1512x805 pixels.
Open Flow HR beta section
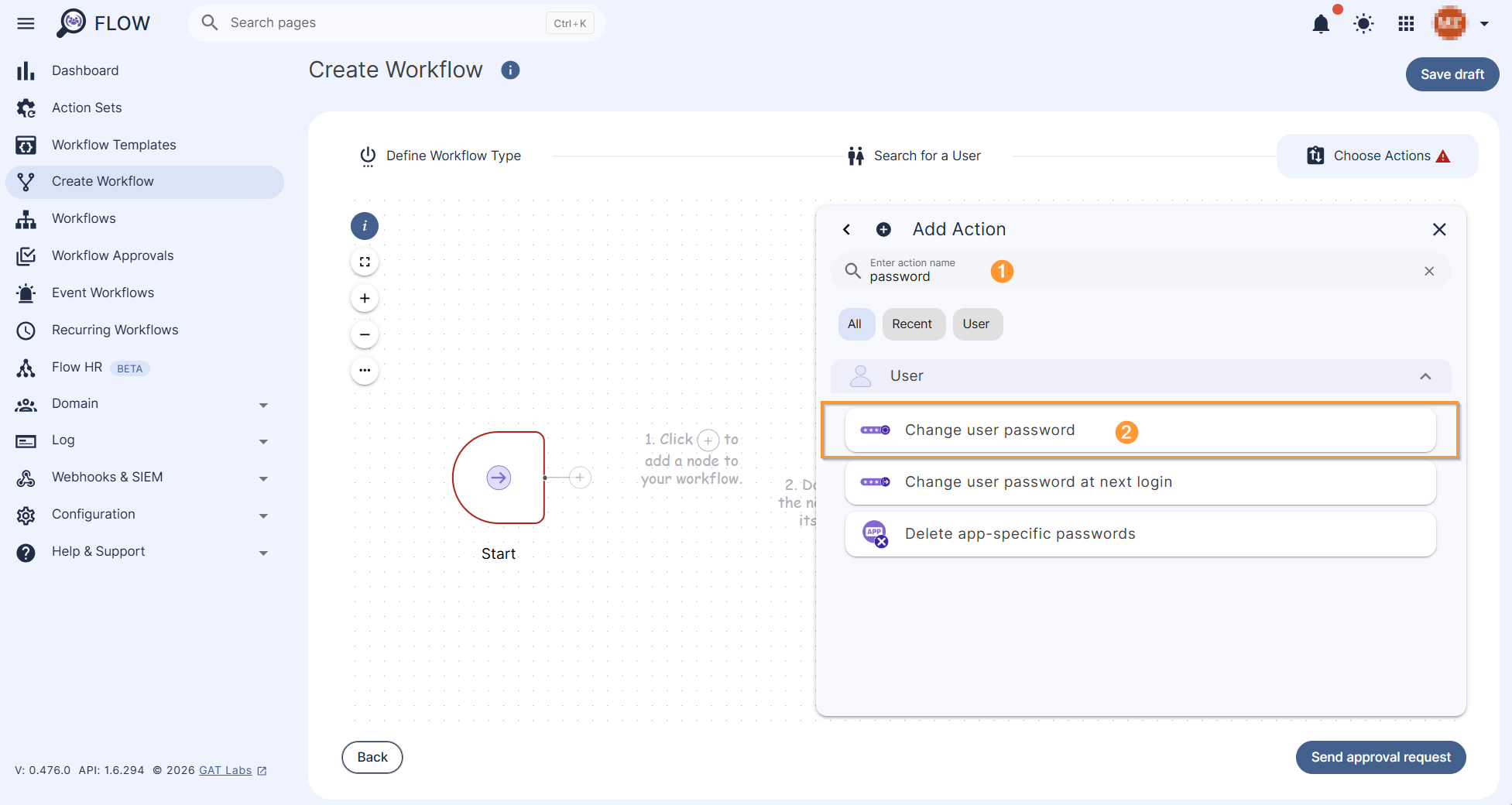tap(145, 368)
